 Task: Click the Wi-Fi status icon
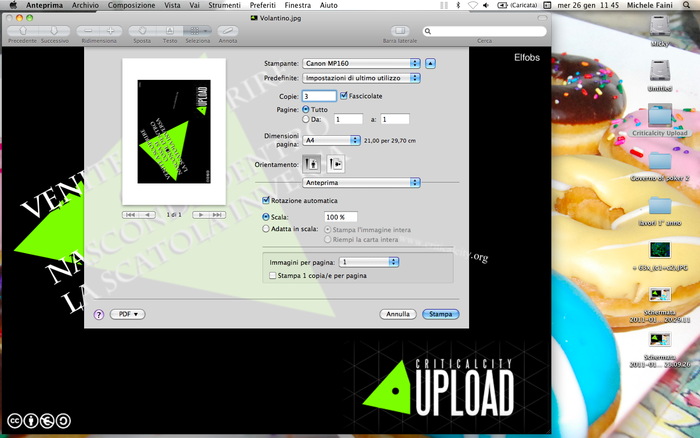click(472, 5)
